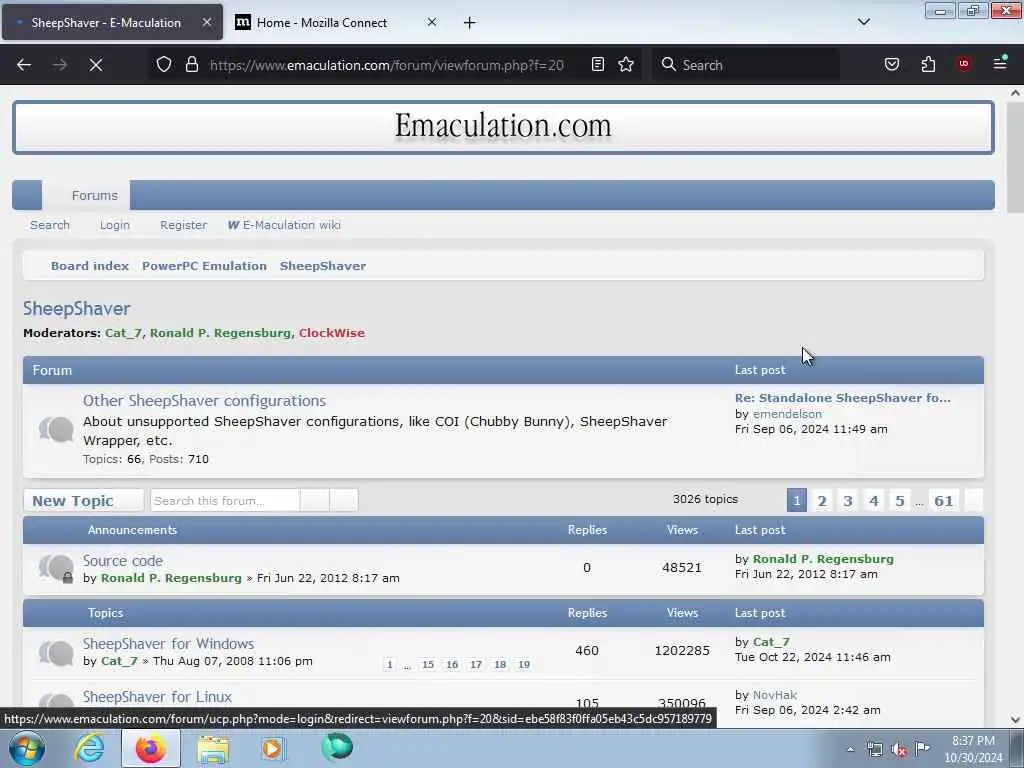Open PowerPC Emulation breadcrumb
Screen dimensions: 1024x768
pos(204,266)
